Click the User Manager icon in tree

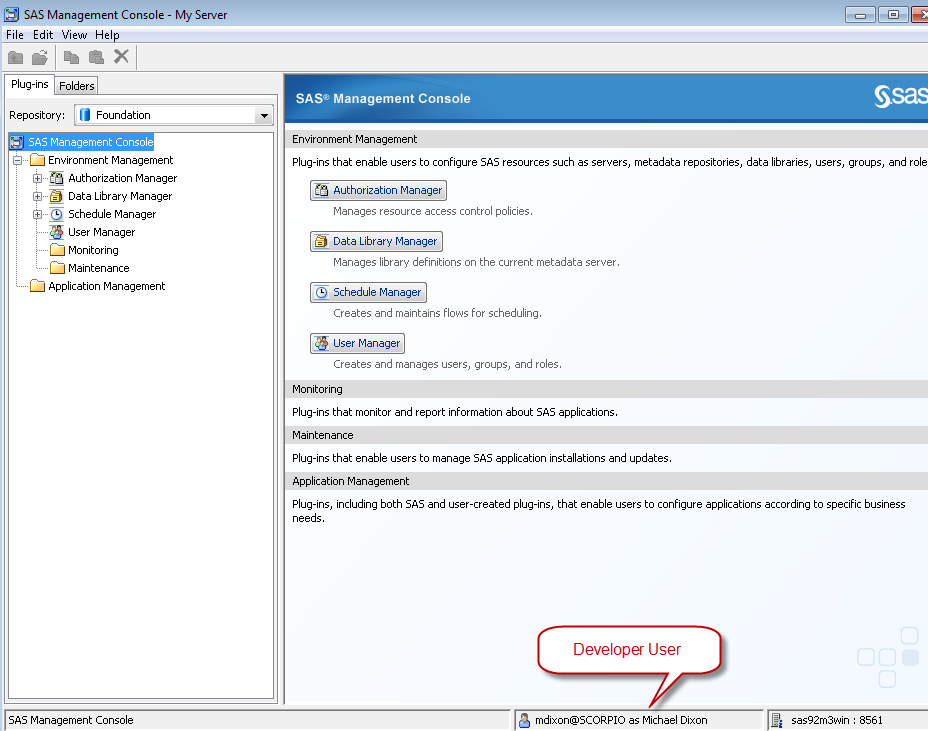tap(57, 232)
